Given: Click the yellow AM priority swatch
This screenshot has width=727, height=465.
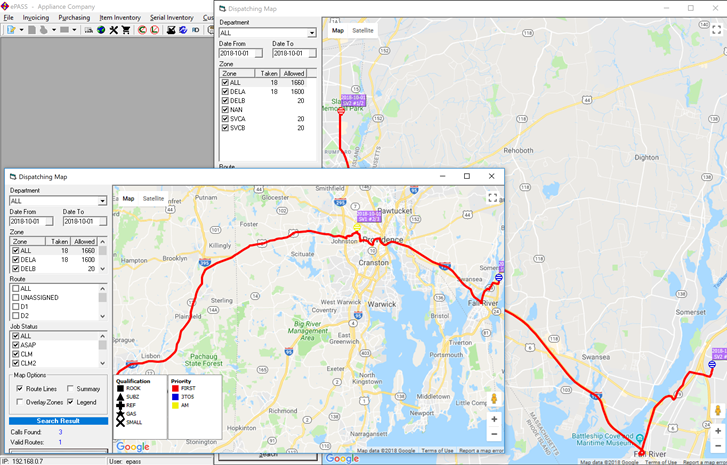Looking at the screenshot, I should click(175, 405).
